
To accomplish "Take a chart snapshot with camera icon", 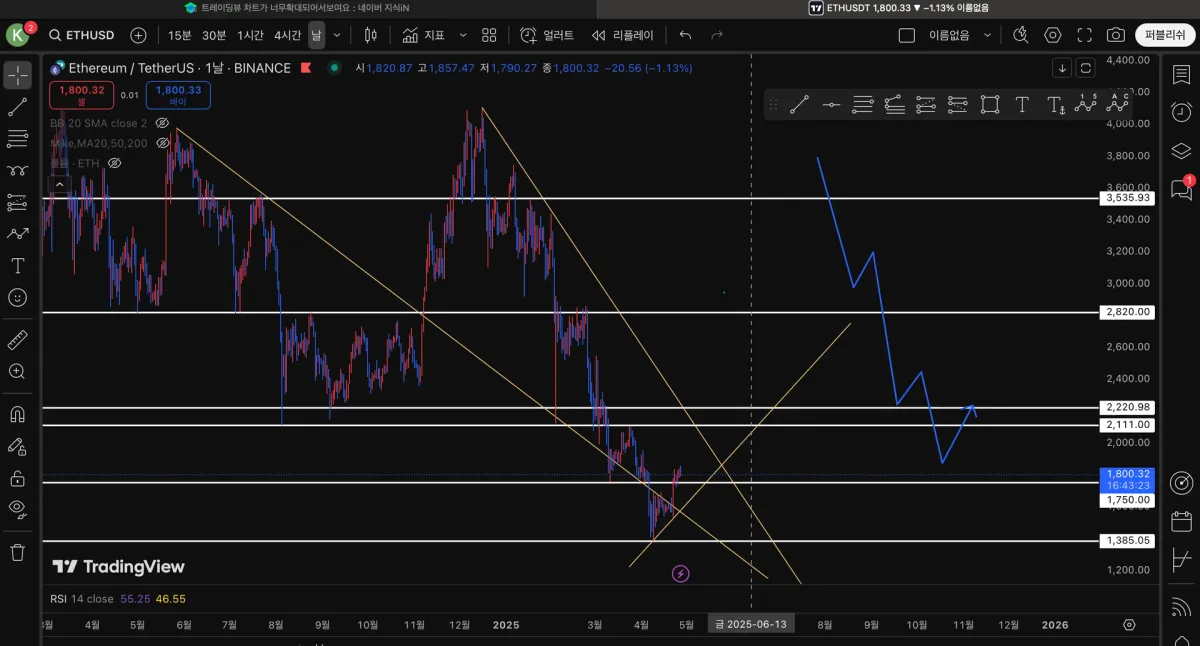I will (x=1115, y=35).
